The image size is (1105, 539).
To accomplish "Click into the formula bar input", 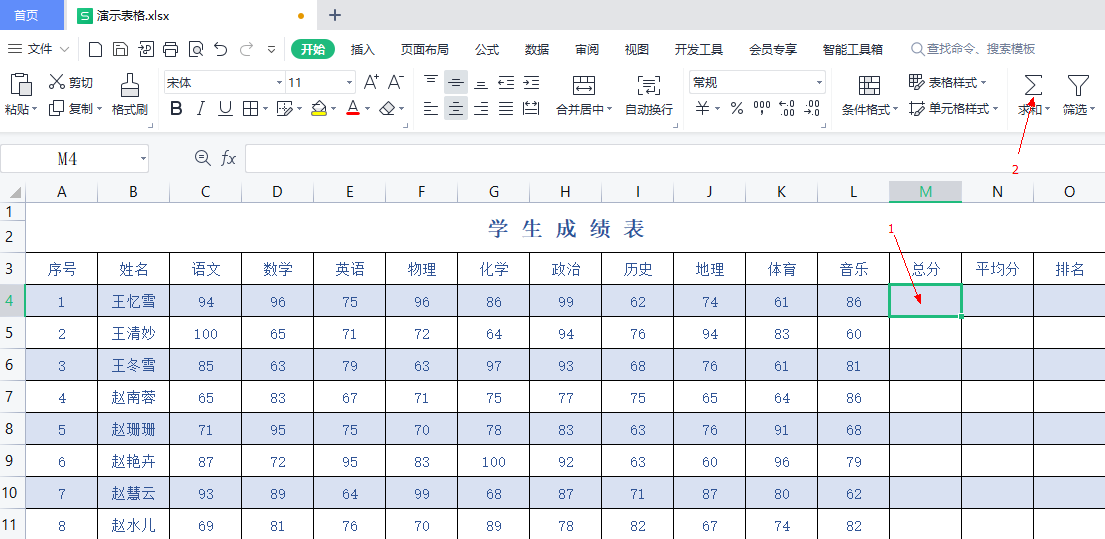I will click(675, 159).
